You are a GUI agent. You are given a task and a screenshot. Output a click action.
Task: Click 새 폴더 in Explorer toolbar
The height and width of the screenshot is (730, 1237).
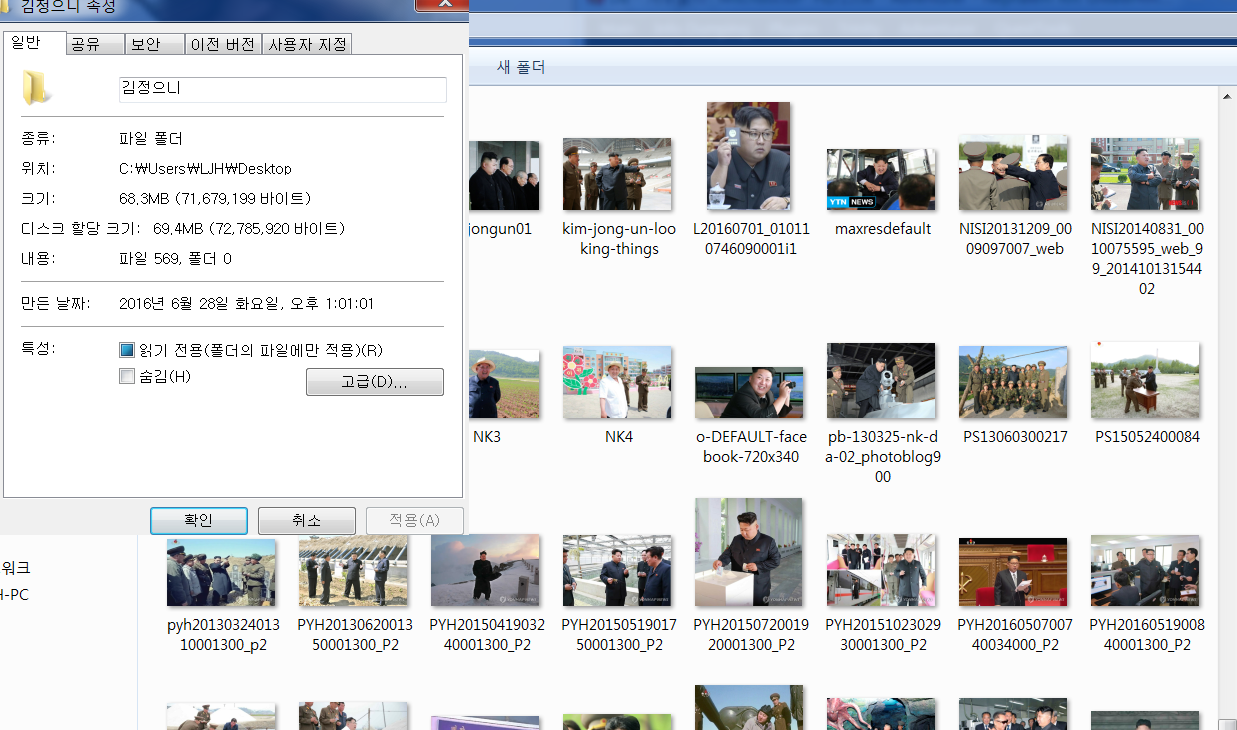point(521,68)
